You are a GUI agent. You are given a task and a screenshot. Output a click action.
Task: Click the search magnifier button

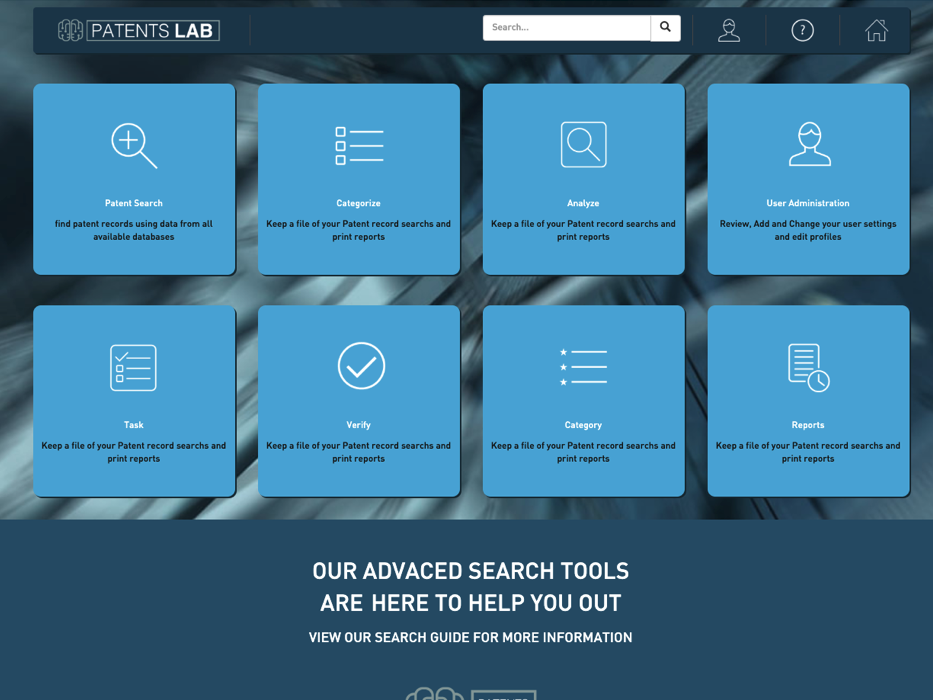coord(665,28)
